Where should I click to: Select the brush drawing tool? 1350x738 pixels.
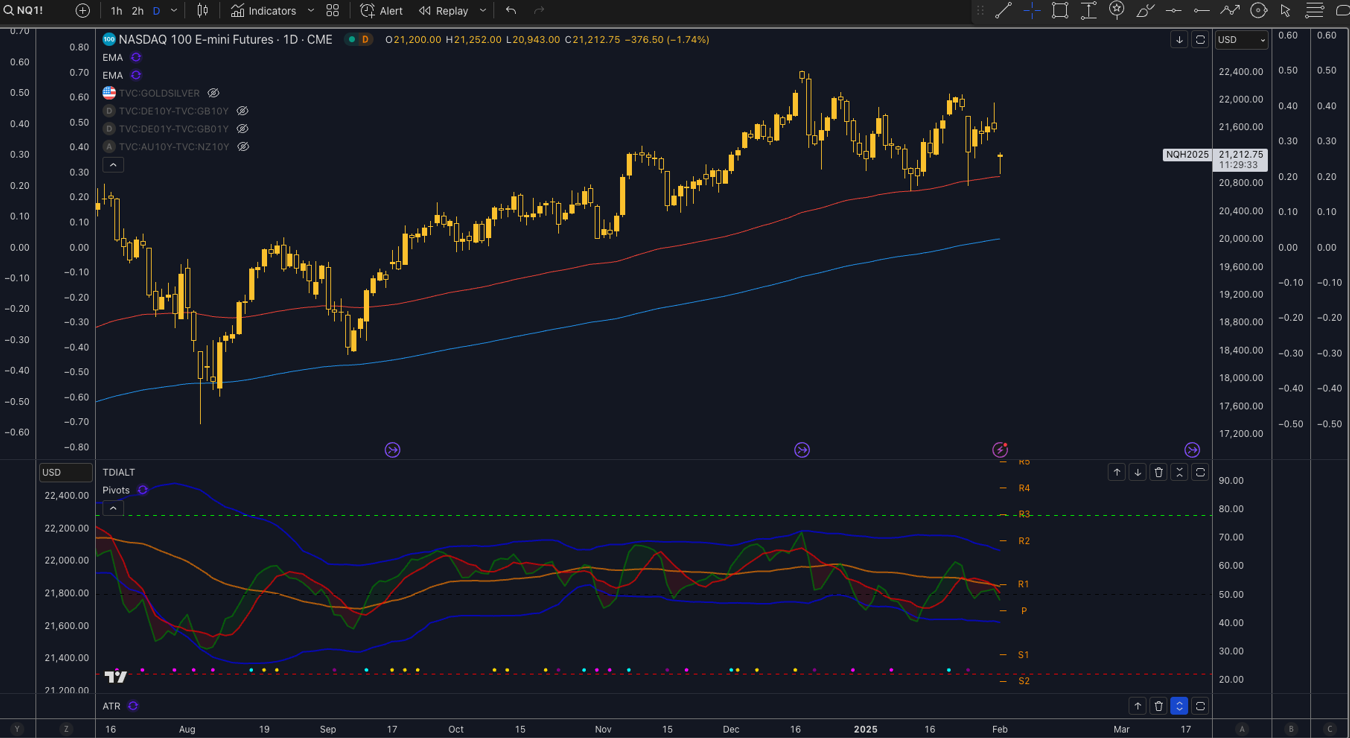pyautogui.click(x=1146, y=11)
